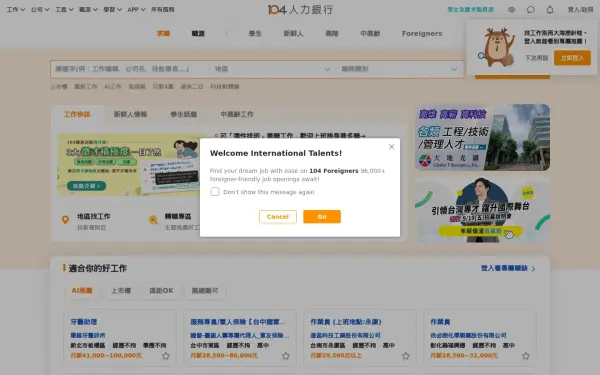Click 立即登入 in login popup
This screenshot has height=375, width=600.
(x=572, y=58)
